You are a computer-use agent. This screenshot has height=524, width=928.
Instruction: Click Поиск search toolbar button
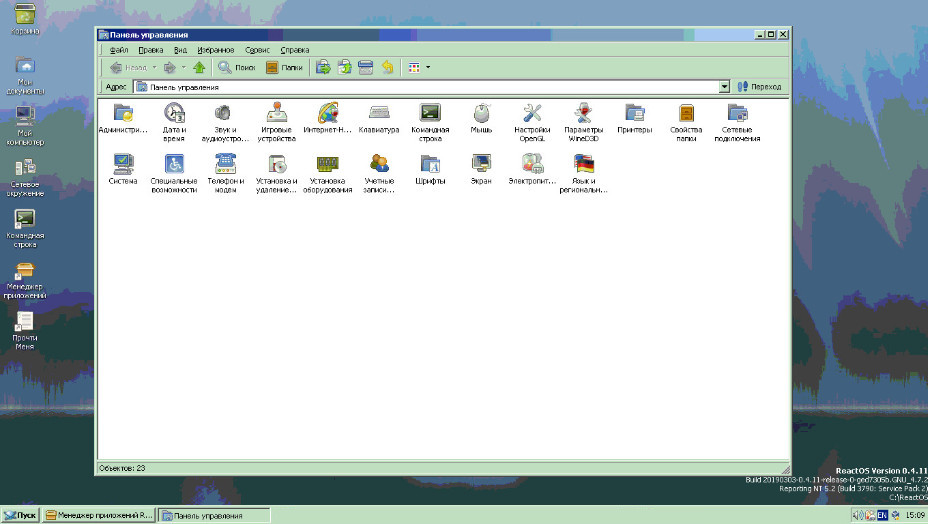tap(237, 67)
